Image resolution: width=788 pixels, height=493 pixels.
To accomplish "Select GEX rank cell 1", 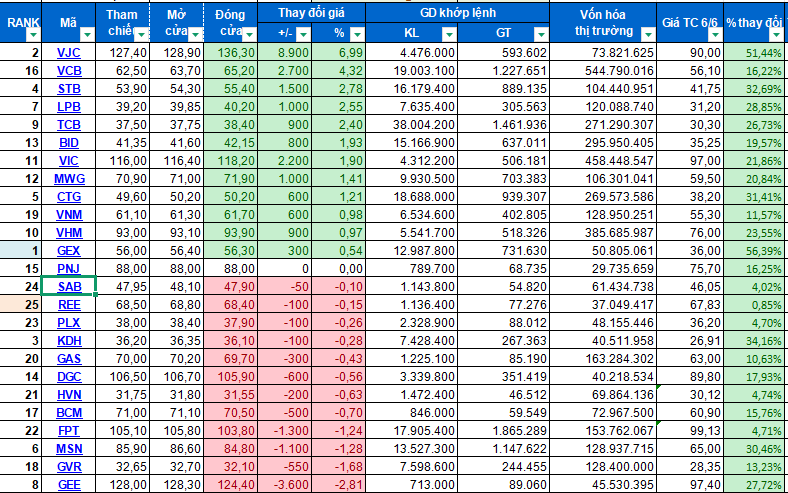I will 21,251.
